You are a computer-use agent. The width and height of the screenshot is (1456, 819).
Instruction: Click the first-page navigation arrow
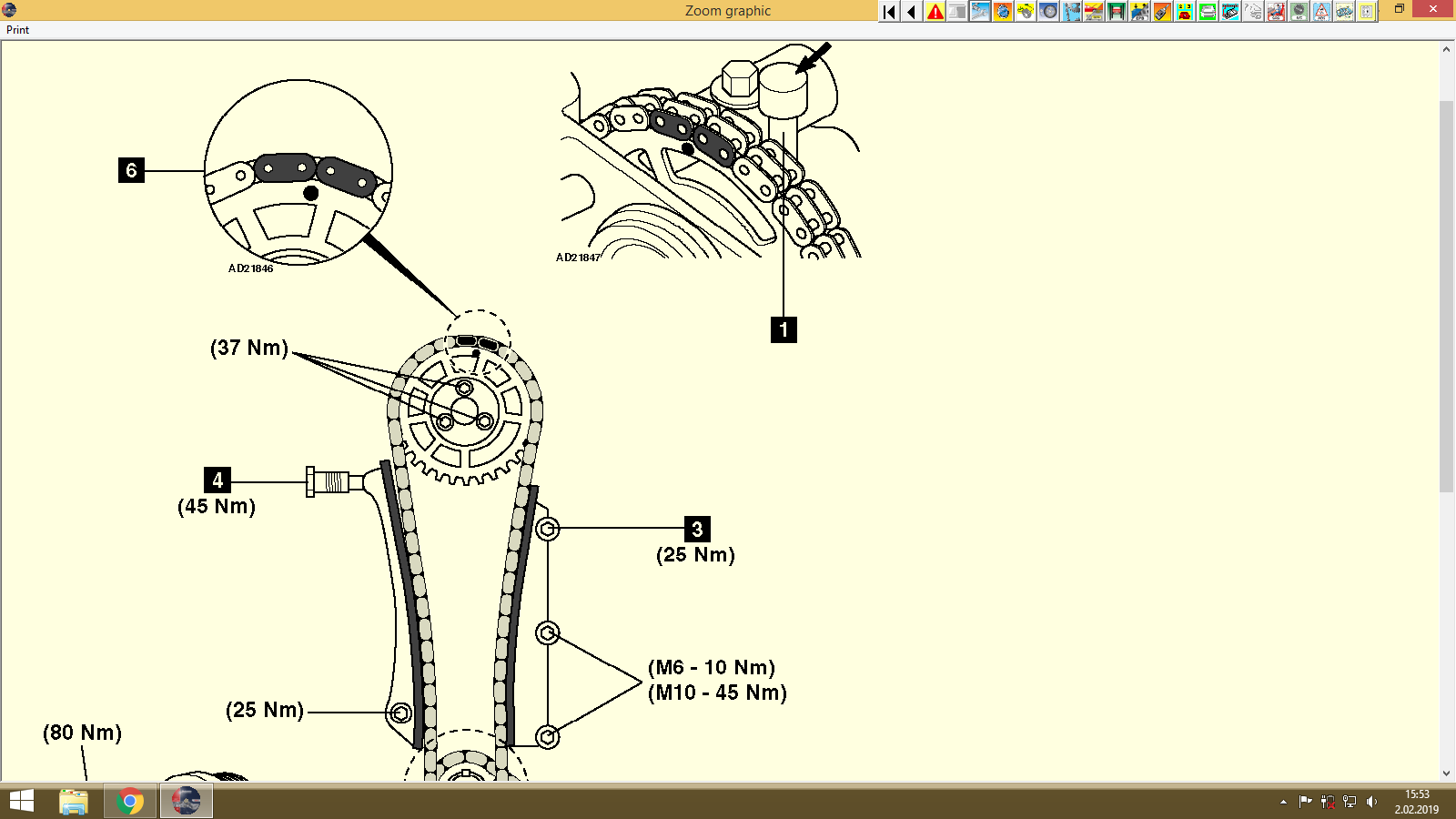(x=887, y=11)
